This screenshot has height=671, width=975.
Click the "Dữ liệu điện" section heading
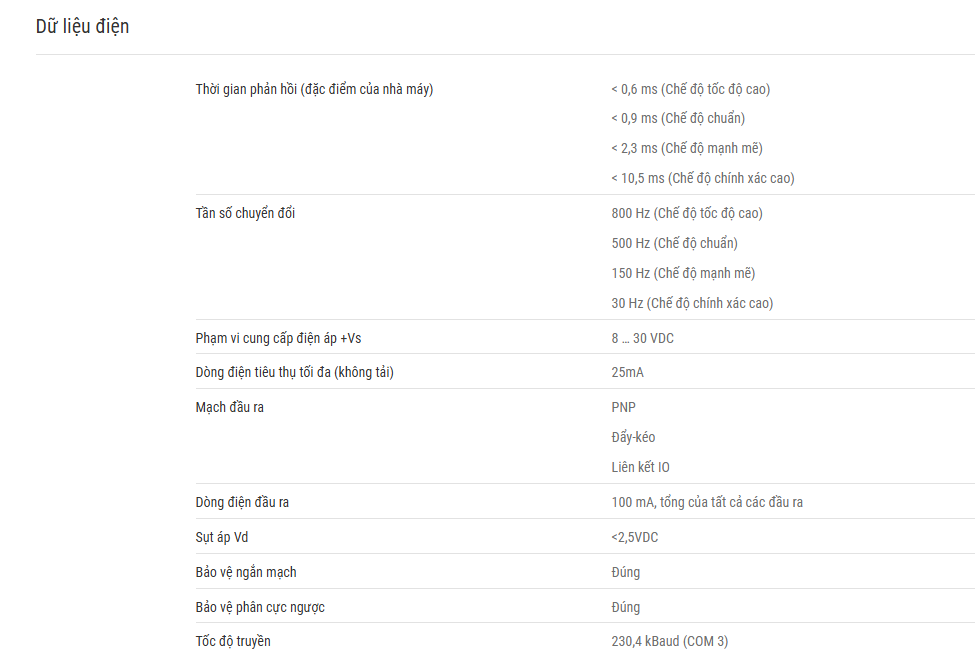(82, 27)
